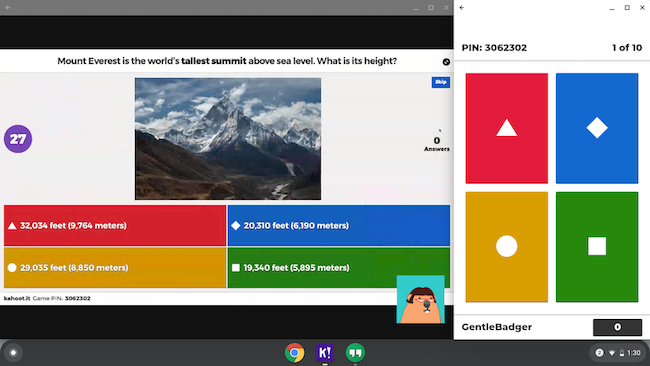Open the launcher circle button
The height and width of the screenshot is (366, 650).
pos(13,353)
